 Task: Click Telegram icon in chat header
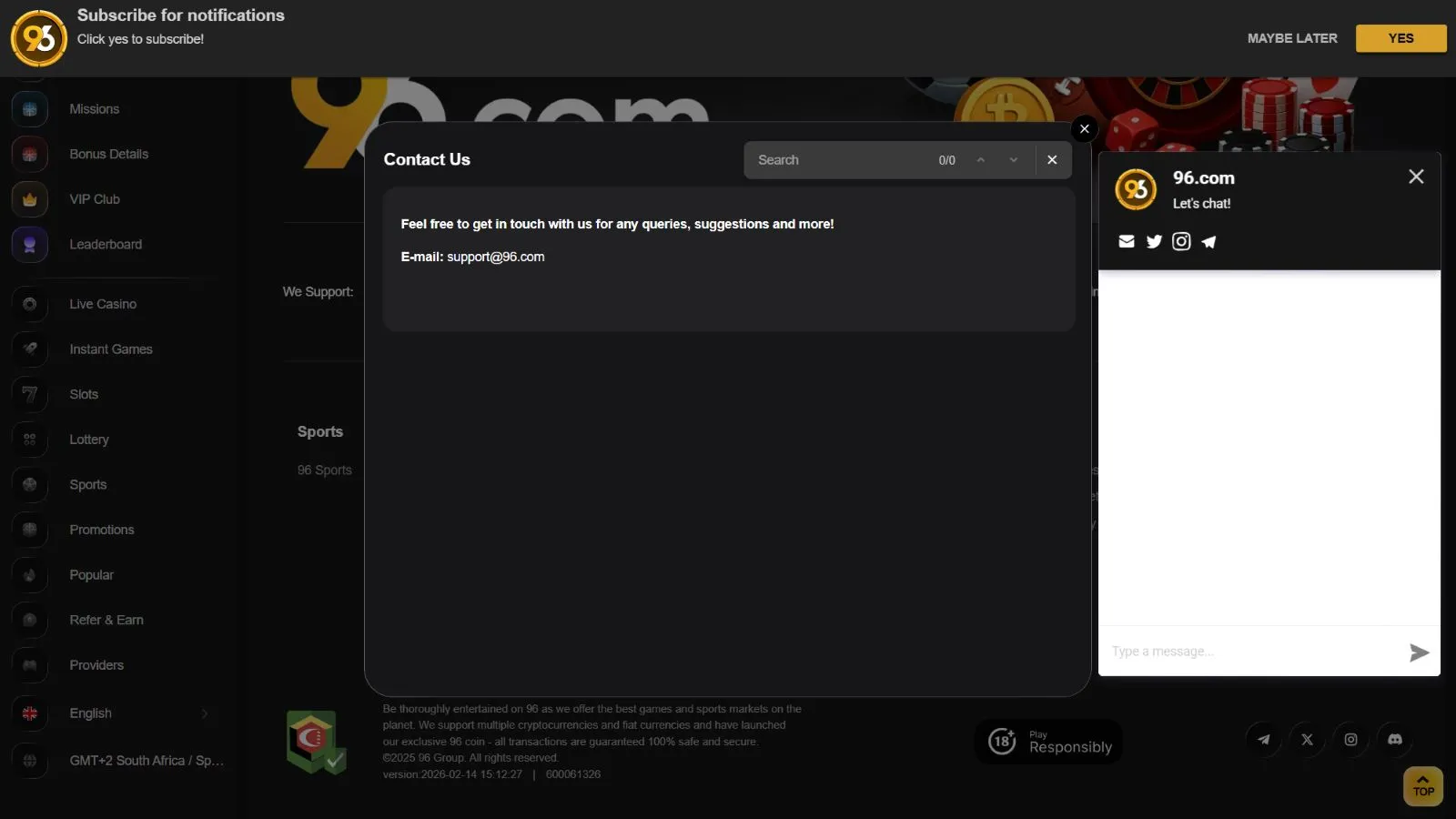tap(1208, 241)
